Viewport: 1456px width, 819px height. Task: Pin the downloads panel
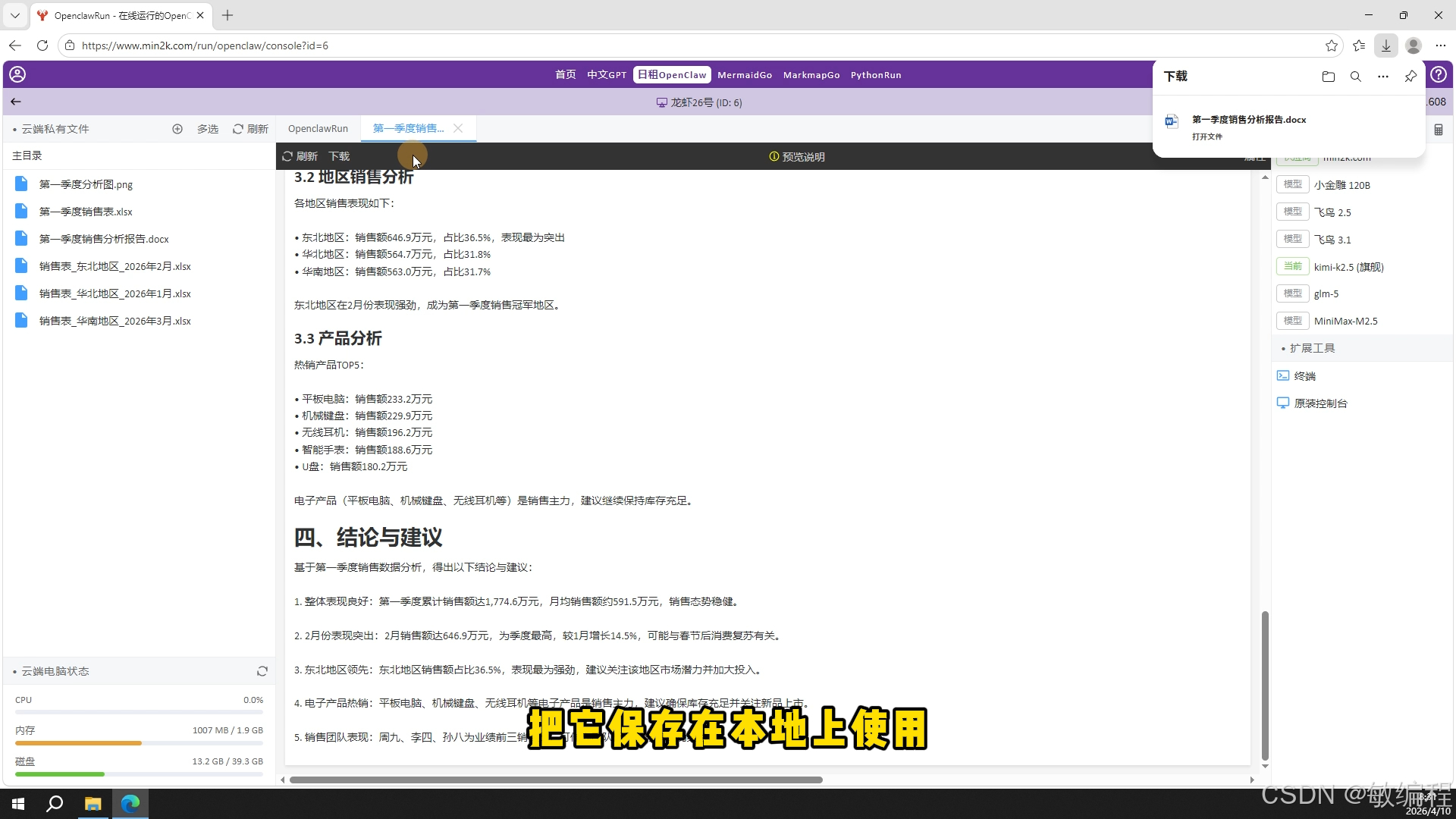[1410, 77]
